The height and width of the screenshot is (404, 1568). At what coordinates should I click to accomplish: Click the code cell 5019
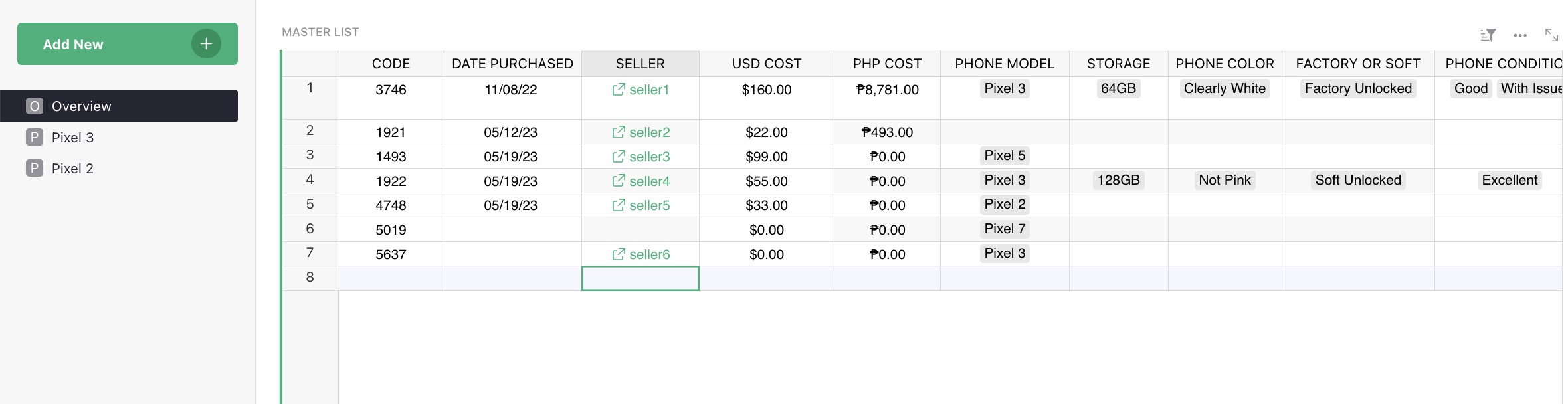tap(391, 230)
